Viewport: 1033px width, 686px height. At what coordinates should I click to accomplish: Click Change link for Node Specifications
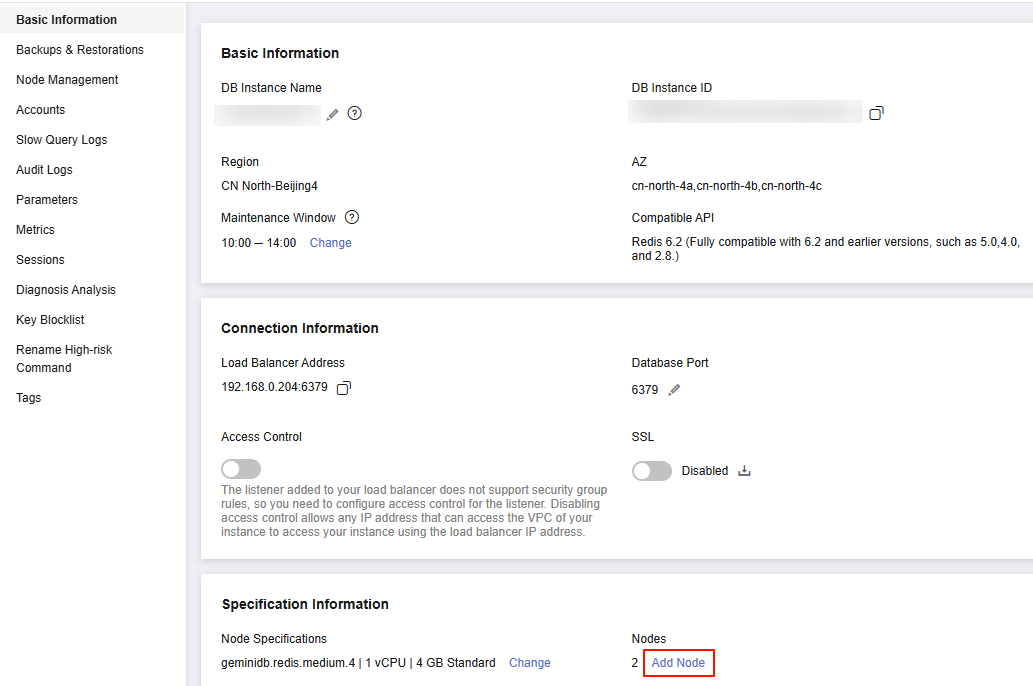529,663
